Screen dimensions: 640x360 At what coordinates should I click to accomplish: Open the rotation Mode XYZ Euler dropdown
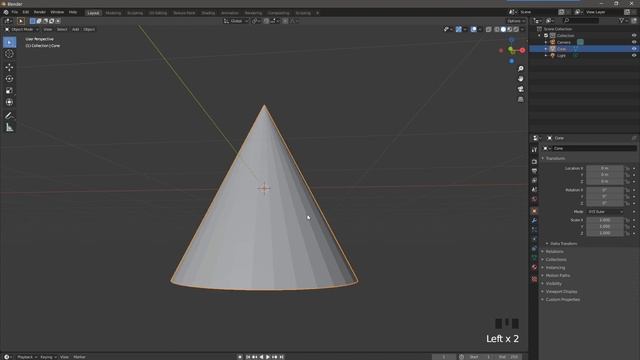point(606,212)
